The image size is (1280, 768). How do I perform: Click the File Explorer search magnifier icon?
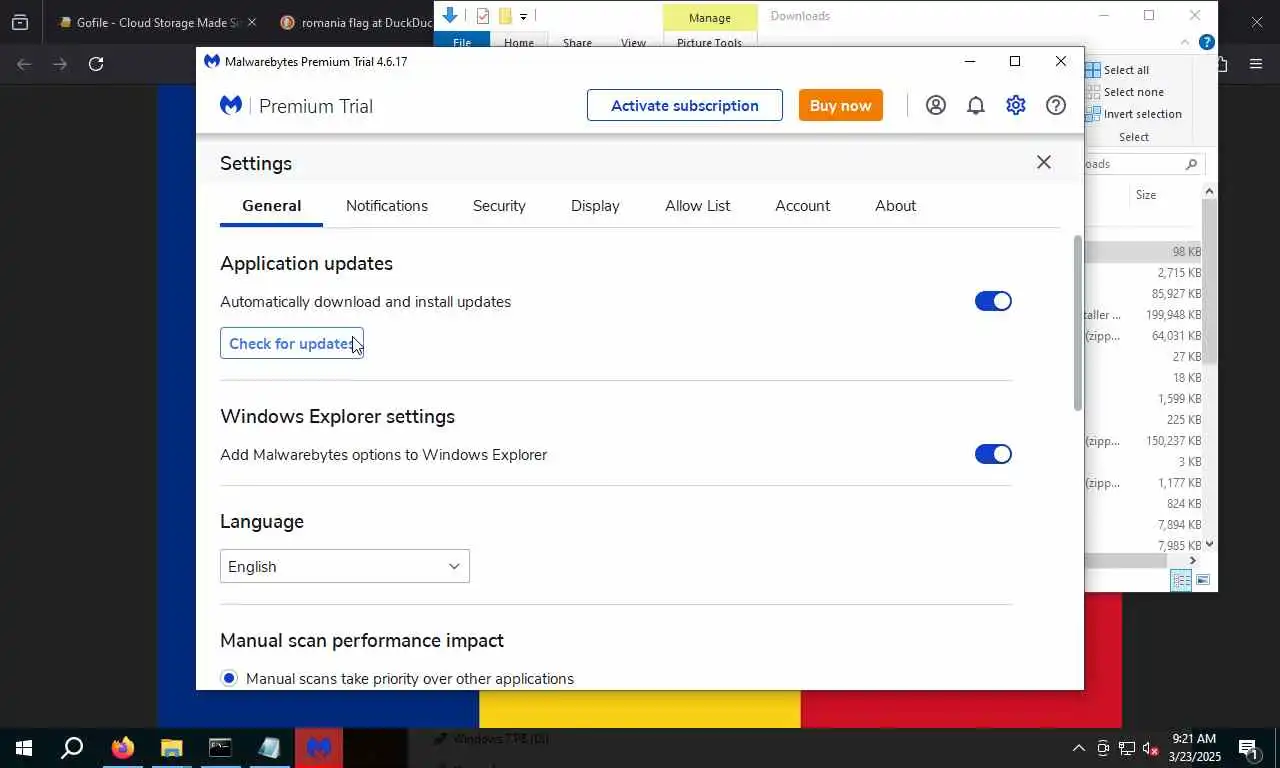[1191, 164]
